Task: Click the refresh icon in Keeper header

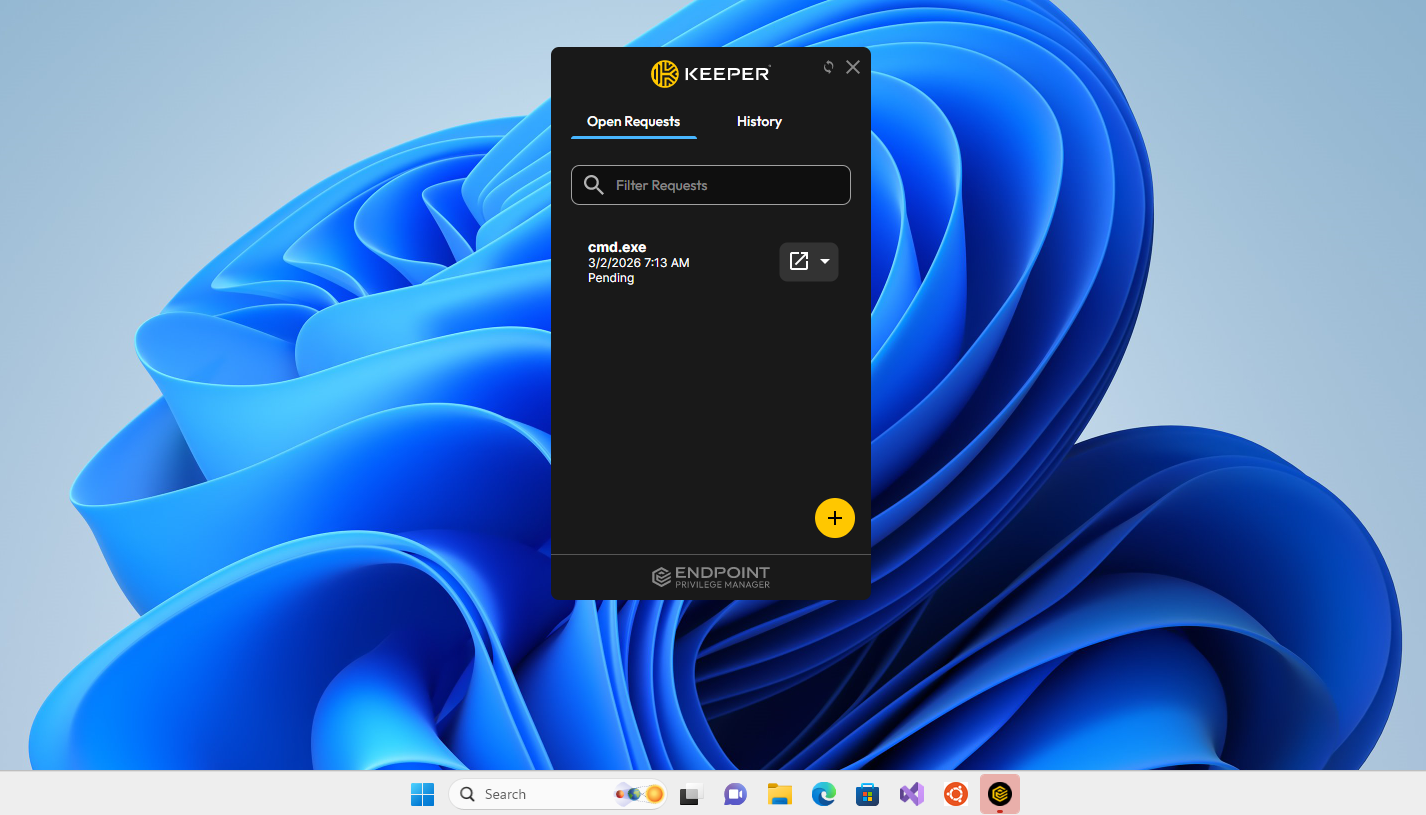Action: pos(828,67)
